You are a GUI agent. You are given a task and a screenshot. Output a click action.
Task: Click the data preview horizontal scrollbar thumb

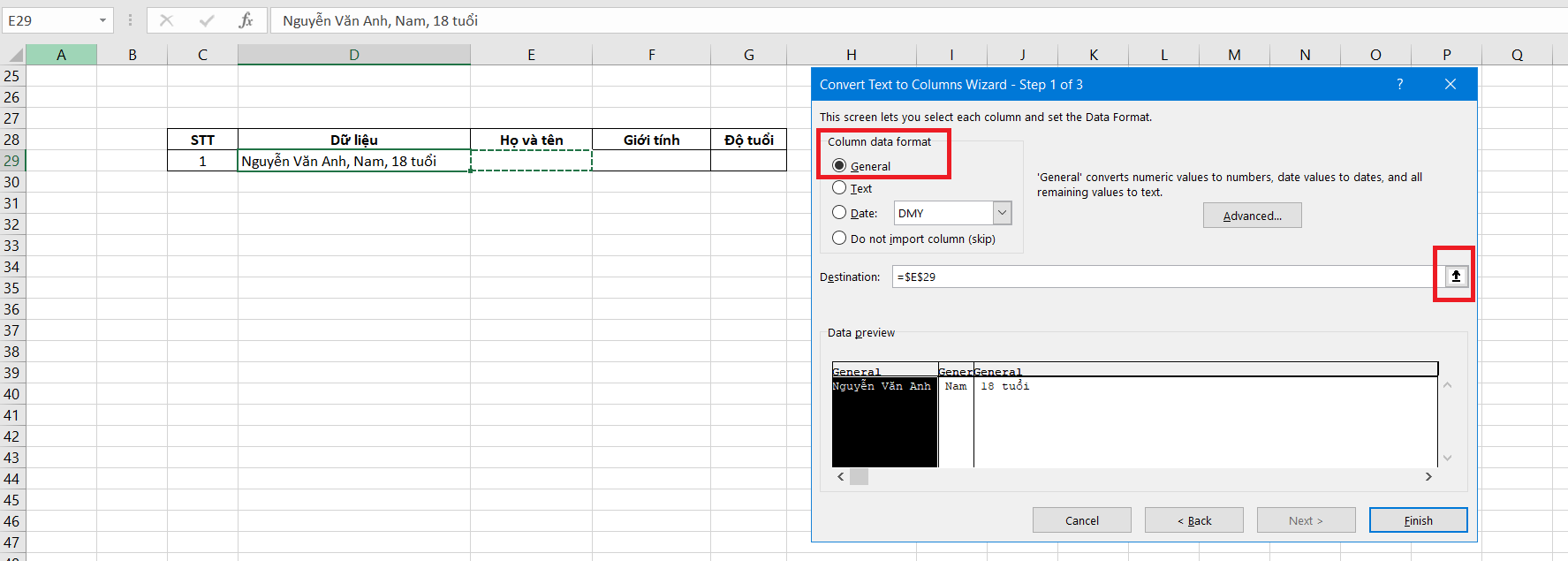[x=859, y=477]
